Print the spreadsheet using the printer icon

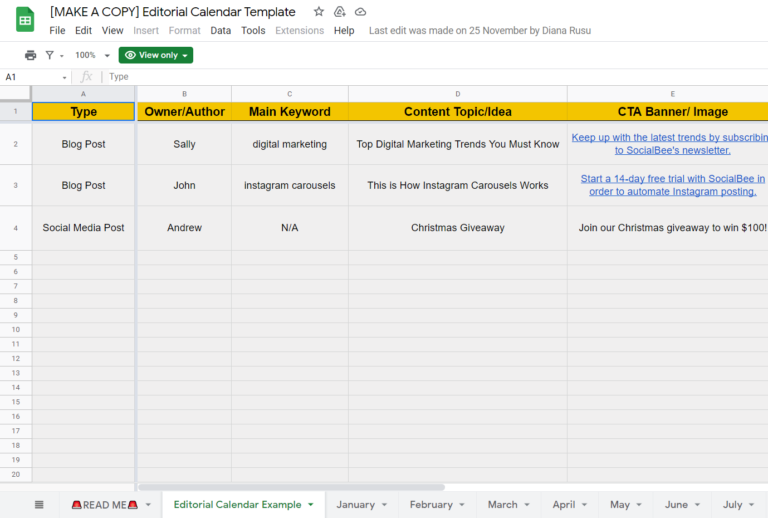30,55
